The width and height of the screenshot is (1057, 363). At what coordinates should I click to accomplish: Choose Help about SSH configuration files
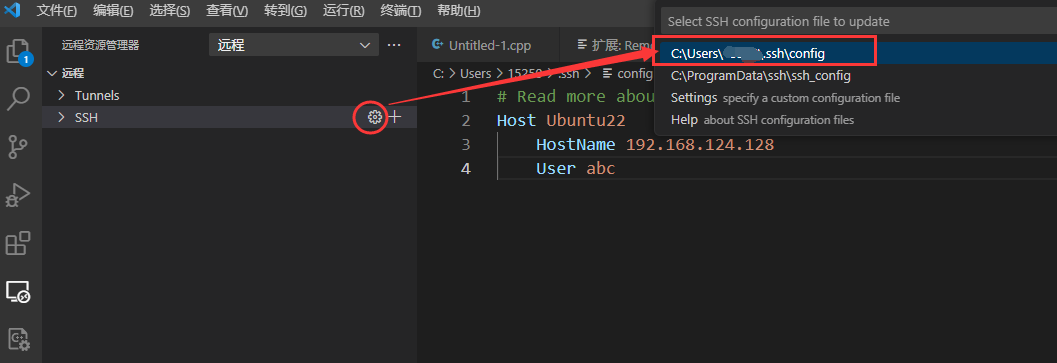[857, 120]
